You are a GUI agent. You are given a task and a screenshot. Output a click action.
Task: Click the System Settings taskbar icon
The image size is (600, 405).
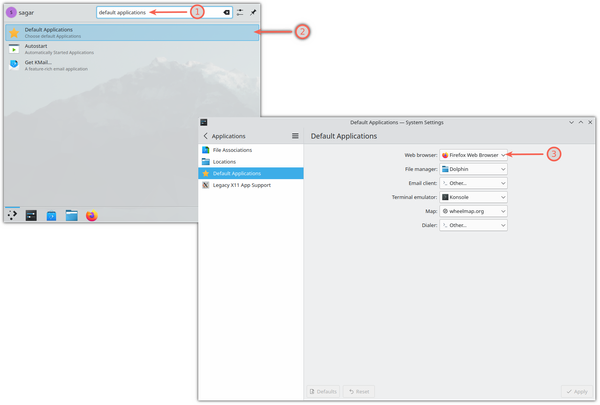click(x=31, y=215)
